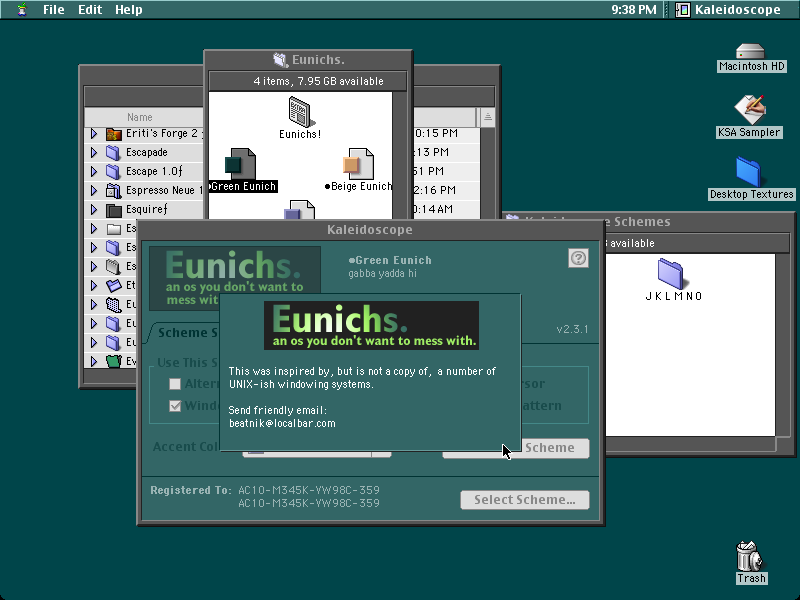This screenshot has width=800, height=600.
Task: Click the Espresso Neue 1 folder icon
Action: [113, 191]
